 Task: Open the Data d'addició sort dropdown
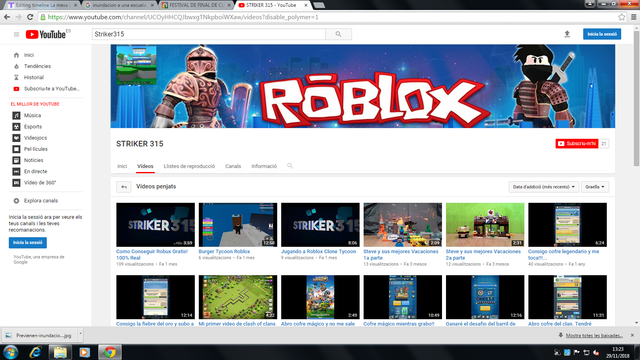[x=544, y=187]
